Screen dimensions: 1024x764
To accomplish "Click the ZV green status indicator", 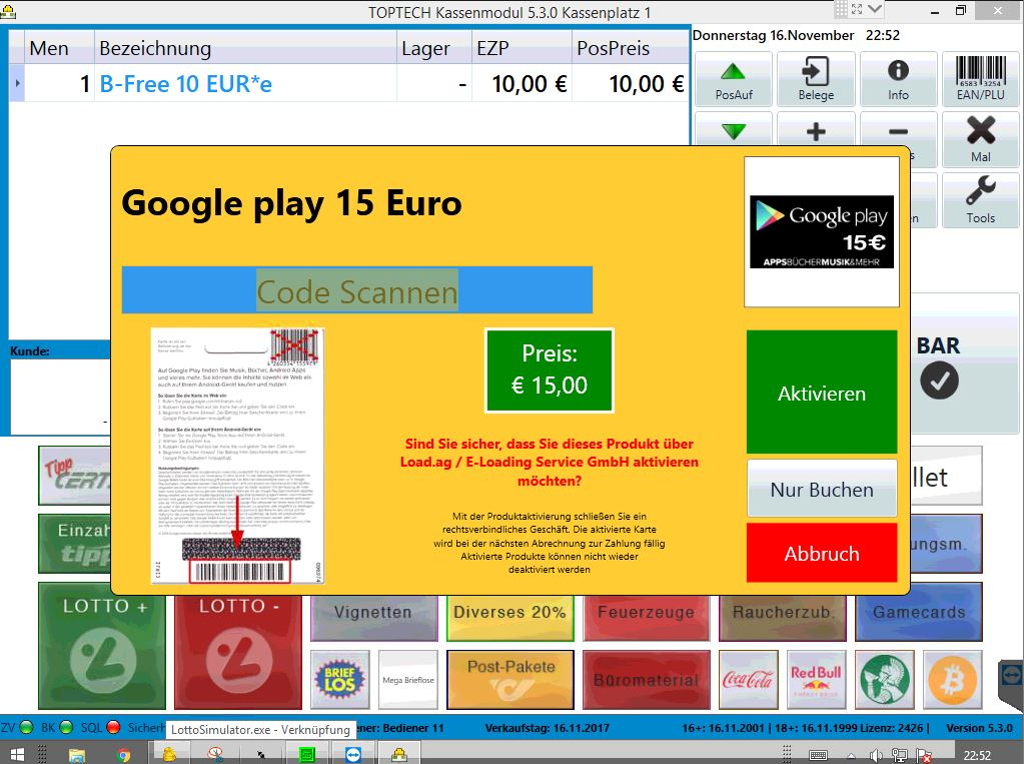I will point(27,727).
